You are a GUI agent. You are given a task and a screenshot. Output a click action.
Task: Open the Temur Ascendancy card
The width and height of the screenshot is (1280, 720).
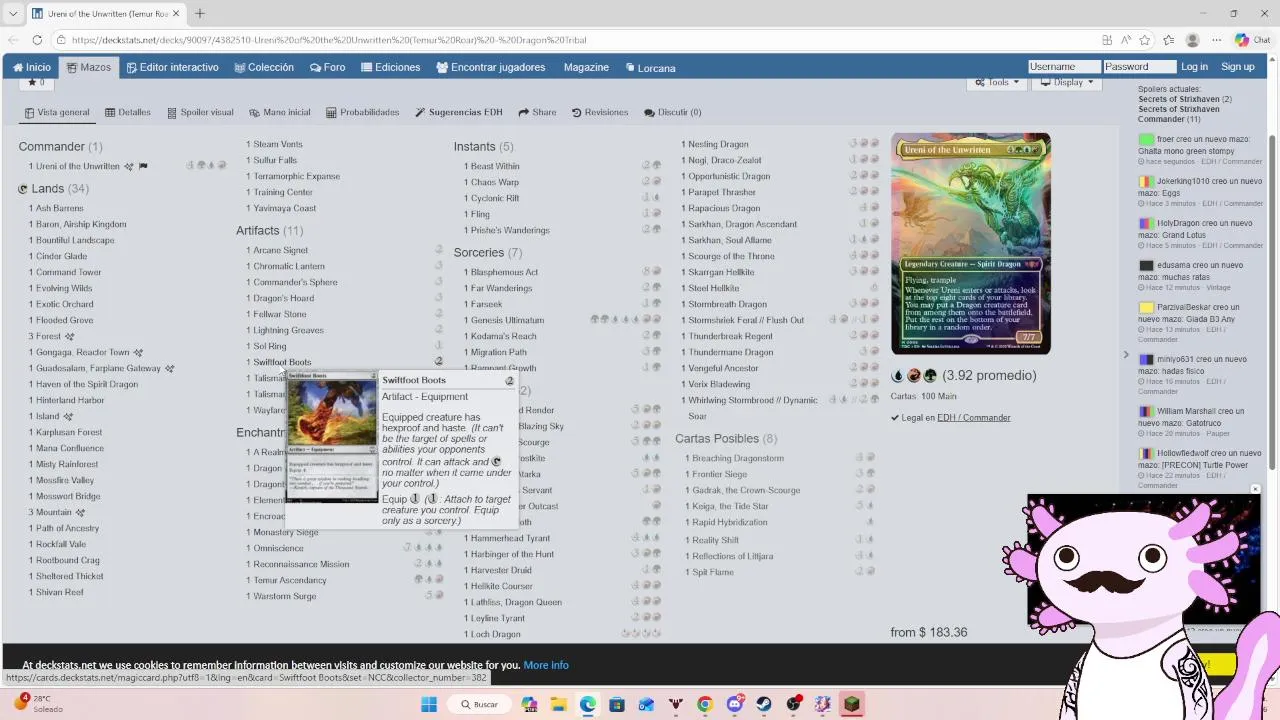290,580
